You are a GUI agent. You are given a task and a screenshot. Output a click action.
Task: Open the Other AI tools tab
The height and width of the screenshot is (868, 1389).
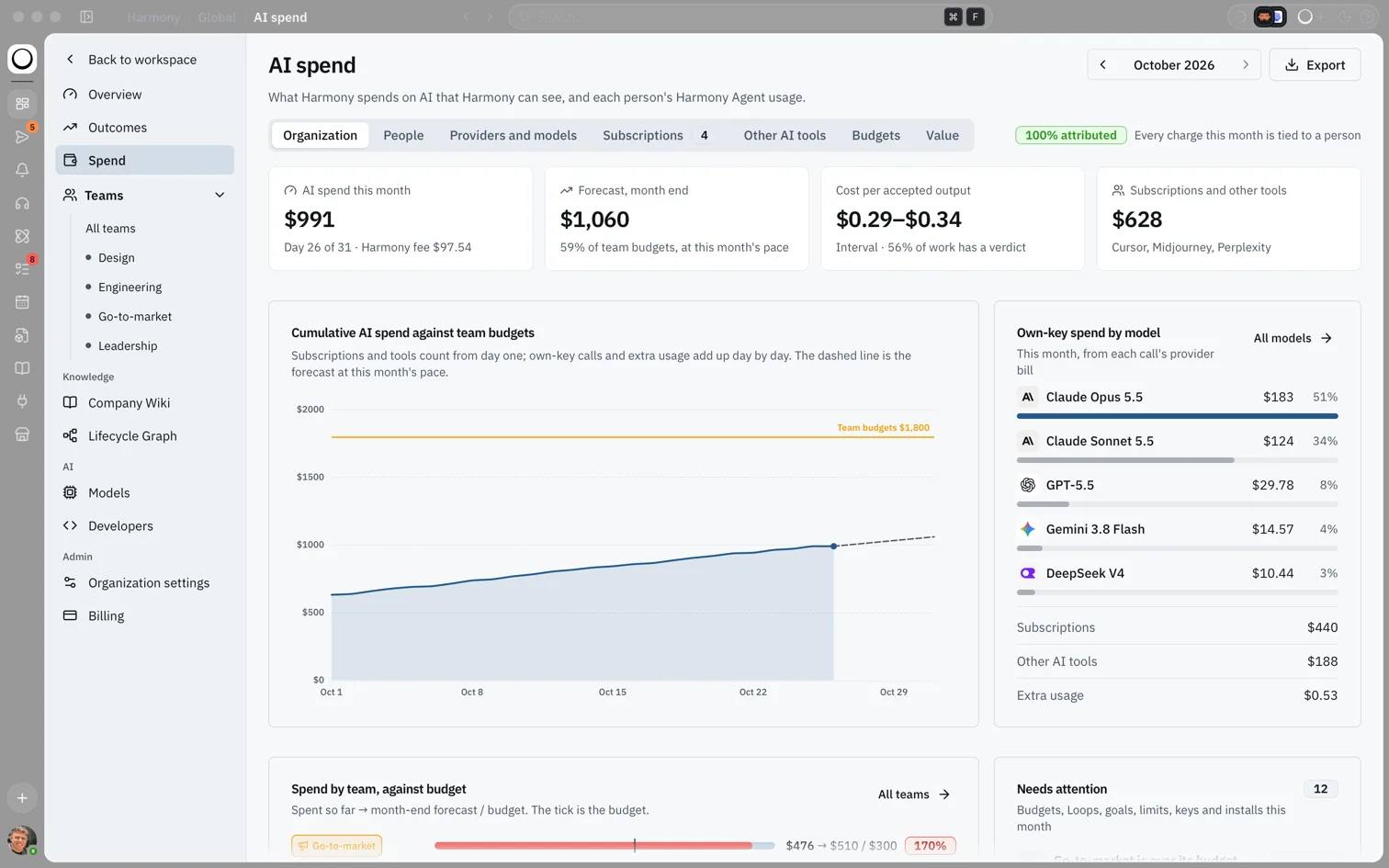click(785, 135)
